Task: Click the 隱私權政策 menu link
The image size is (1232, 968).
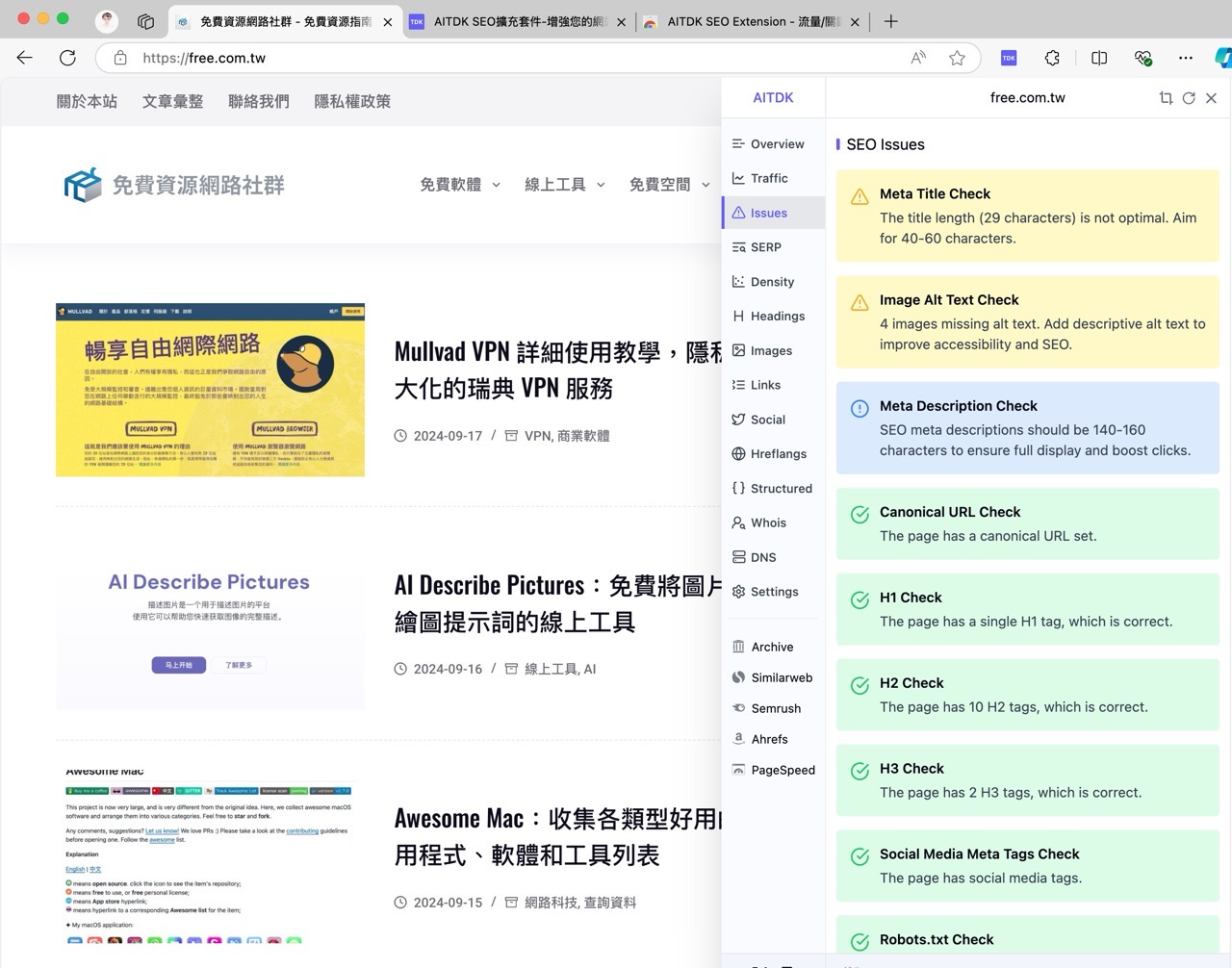Action: (352, 101)
